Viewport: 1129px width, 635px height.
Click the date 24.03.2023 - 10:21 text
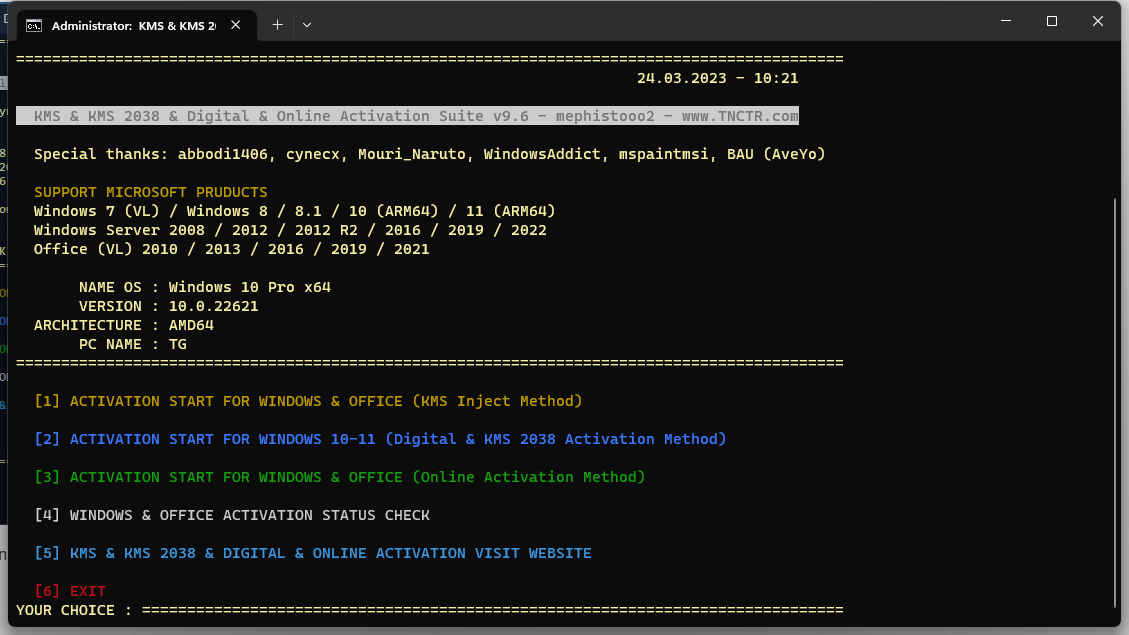pyautogui.click(x=717, y=78)
